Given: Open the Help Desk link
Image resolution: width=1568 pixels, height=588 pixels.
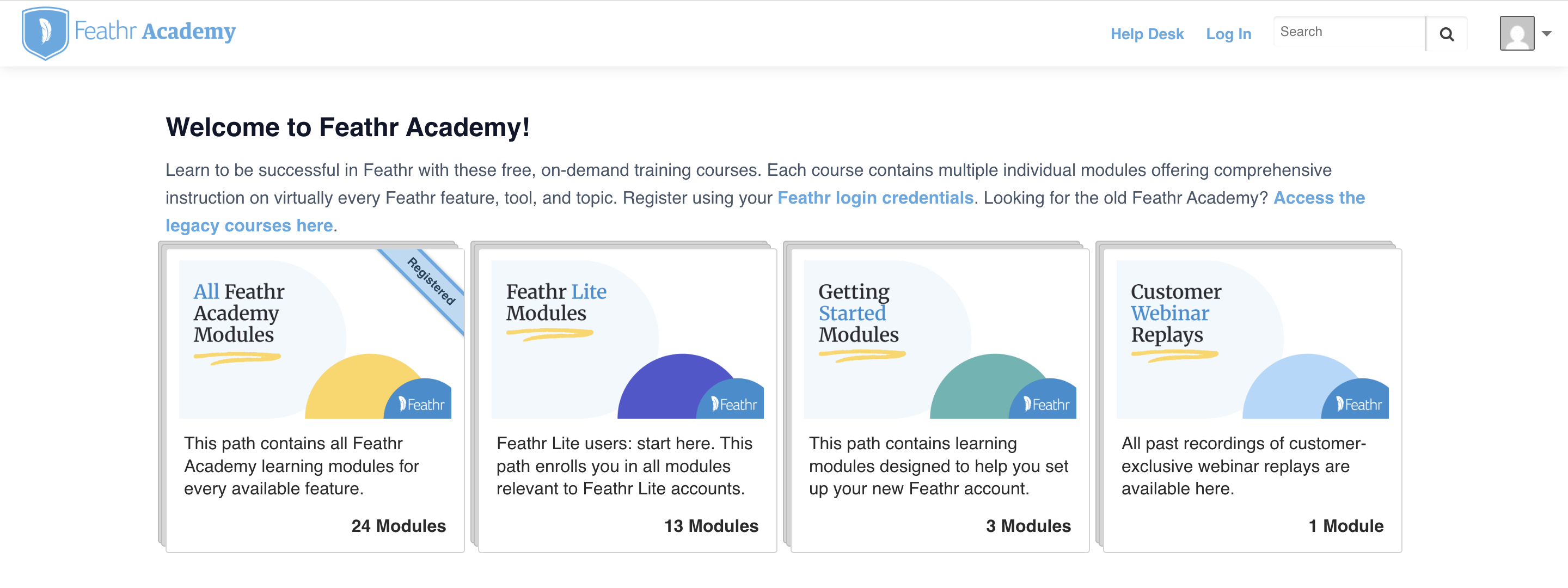Looking at the screenshot, I should pos(1146,34).
